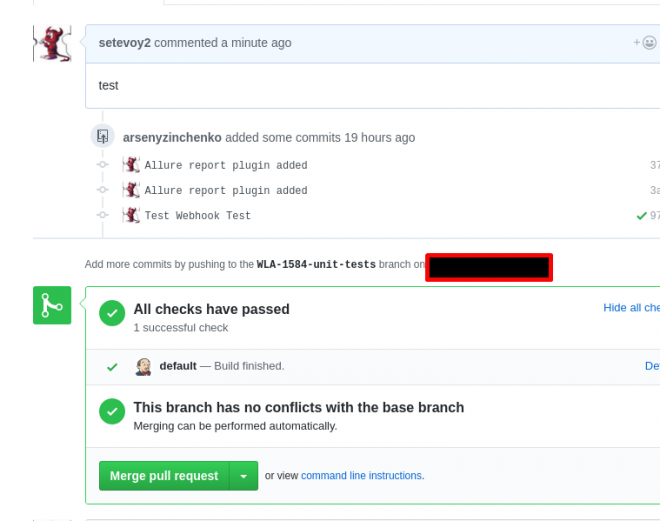Open the first Allure report plugin commit
Image resolution: width=660 pixels, height=521 pixels.
226,165
